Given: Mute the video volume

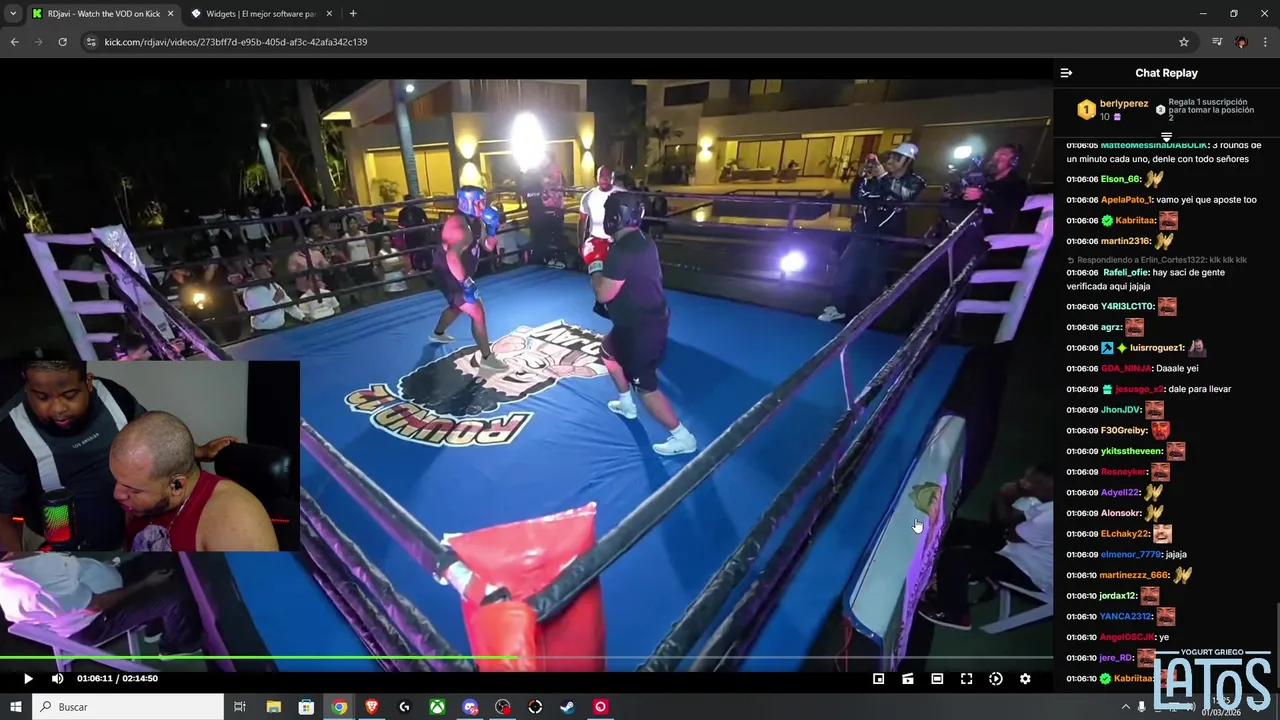Looking at the screenshot, I should click(57, 679).
